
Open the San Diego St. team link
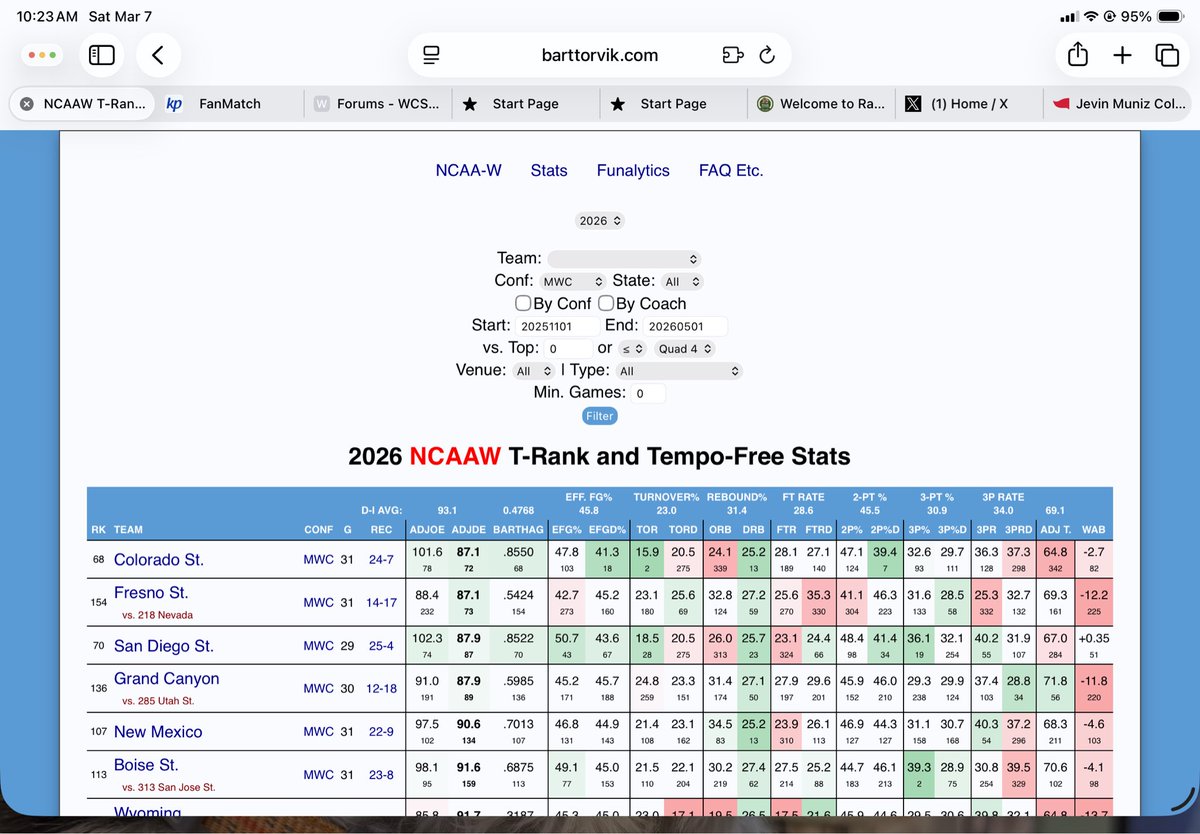tap(164, 646)
